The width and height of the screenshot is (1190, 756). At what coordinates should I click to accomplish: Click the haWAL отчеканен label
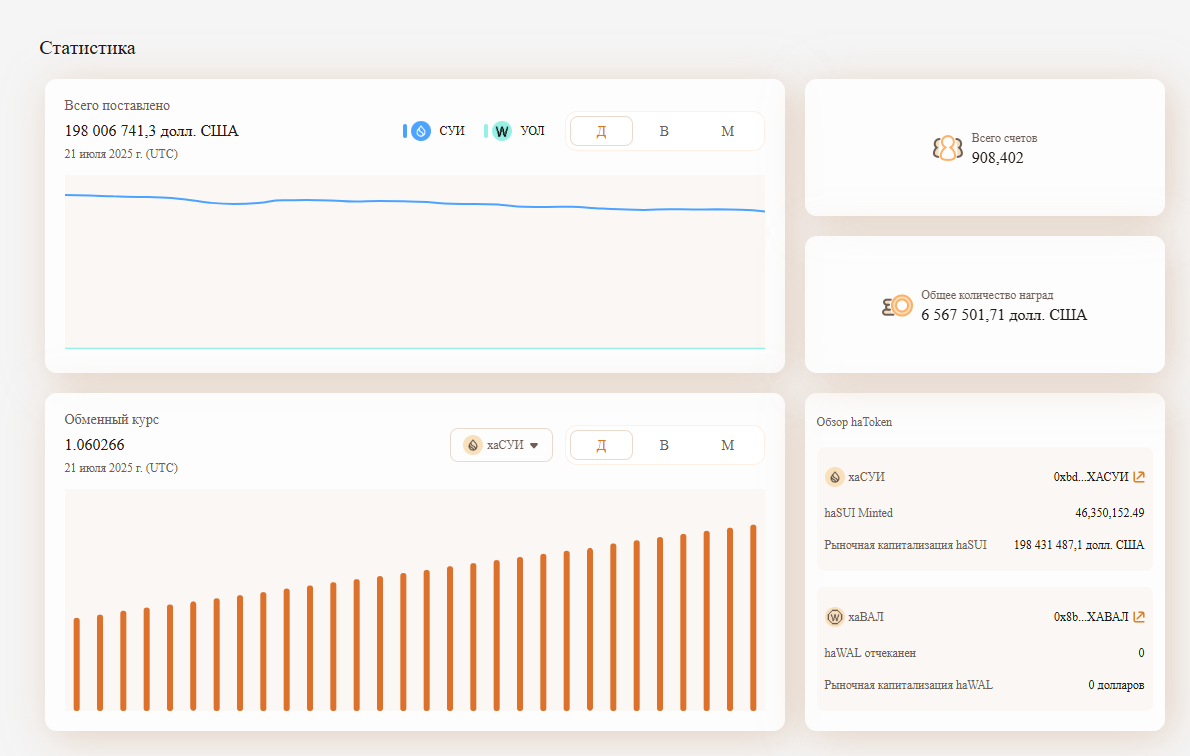(x=870, y=653)
